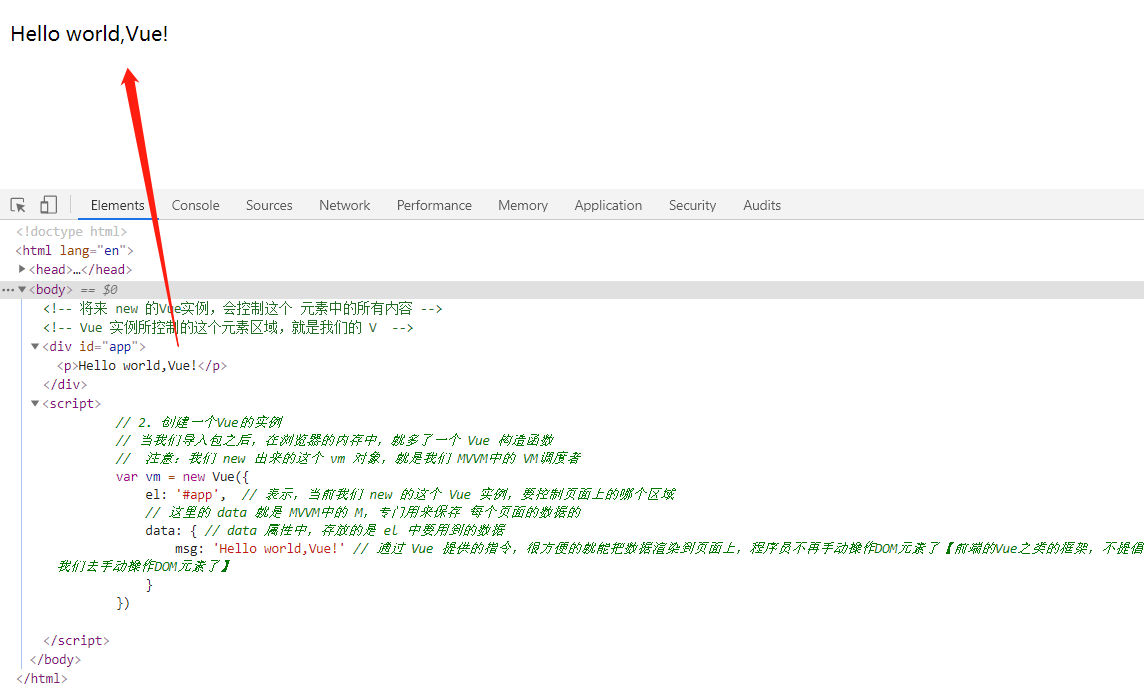This screenshot has width=1144, height=686.
Task: Select the closing </body> tag
Action: click(x=55, y=660)
